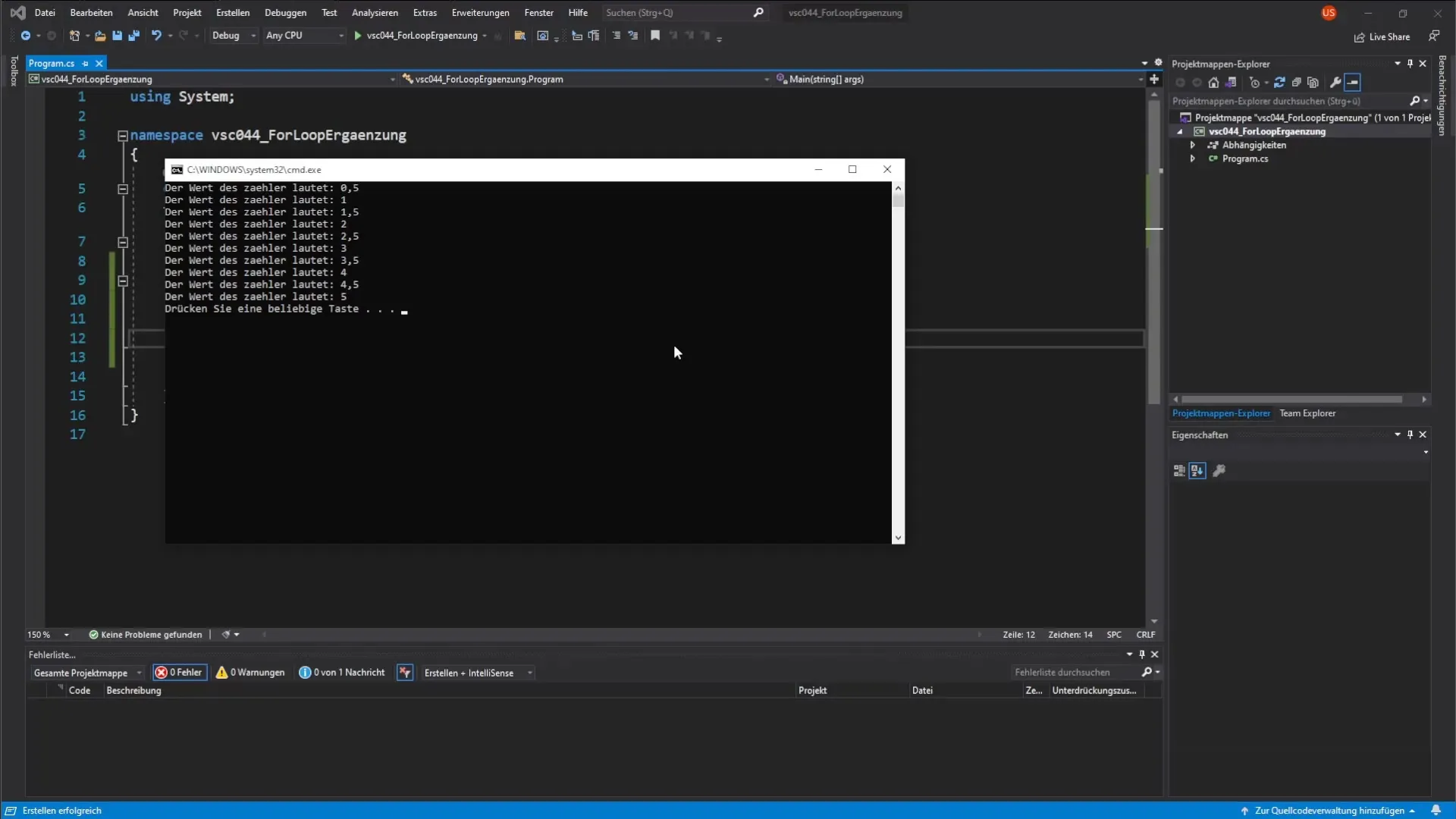This screenshot has height=819, width=1456.
Task: Open properties wrench icon in Projektmappen-Explorer
Action: pyautogui.click(x=1335, y=83)
